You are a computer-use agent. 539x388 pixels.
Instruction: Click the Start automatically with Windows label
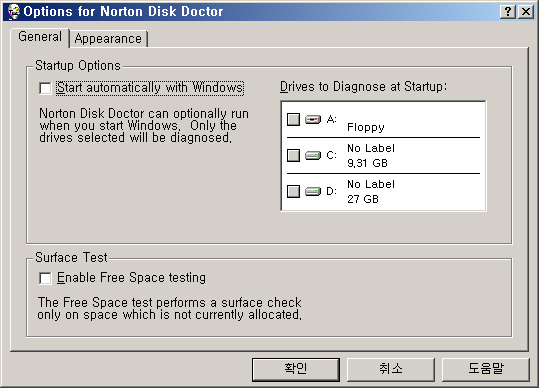click(x=150, y=88)
